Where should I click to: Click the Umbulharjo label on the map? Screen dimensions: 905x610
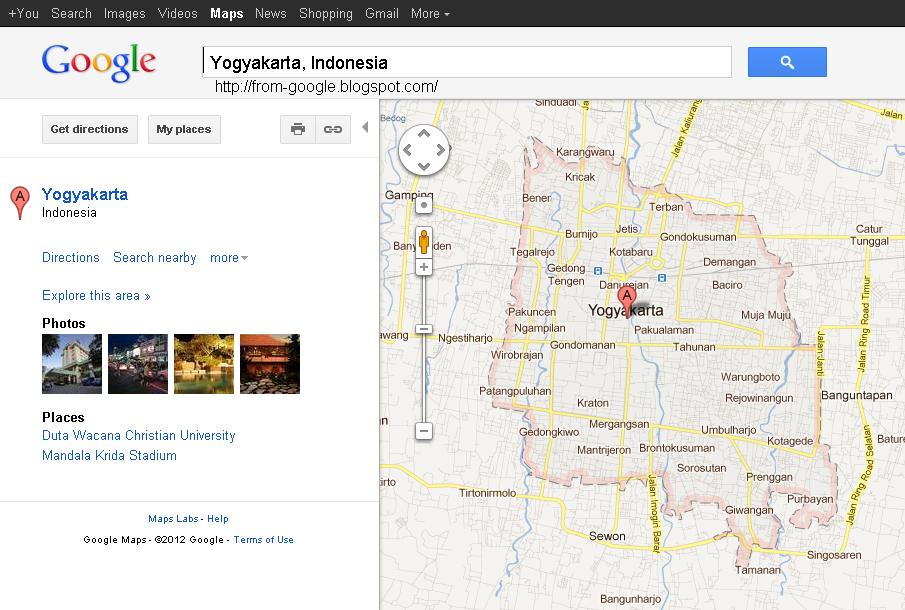pyautogui.click(x=728, y=430)
